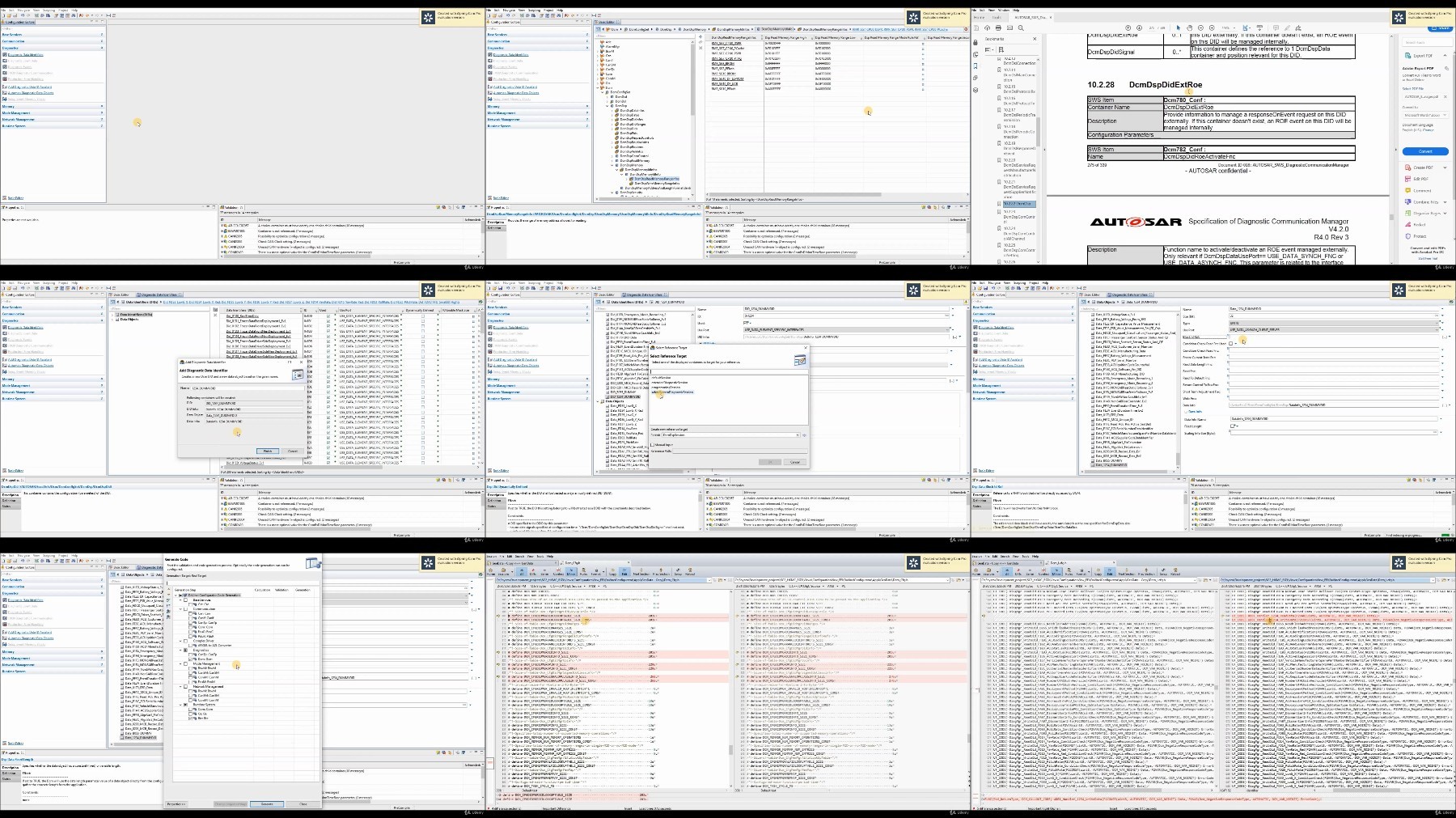
Task: Click the PDF document's vertical scrollbar thumb
Action: click(1391, 217)
